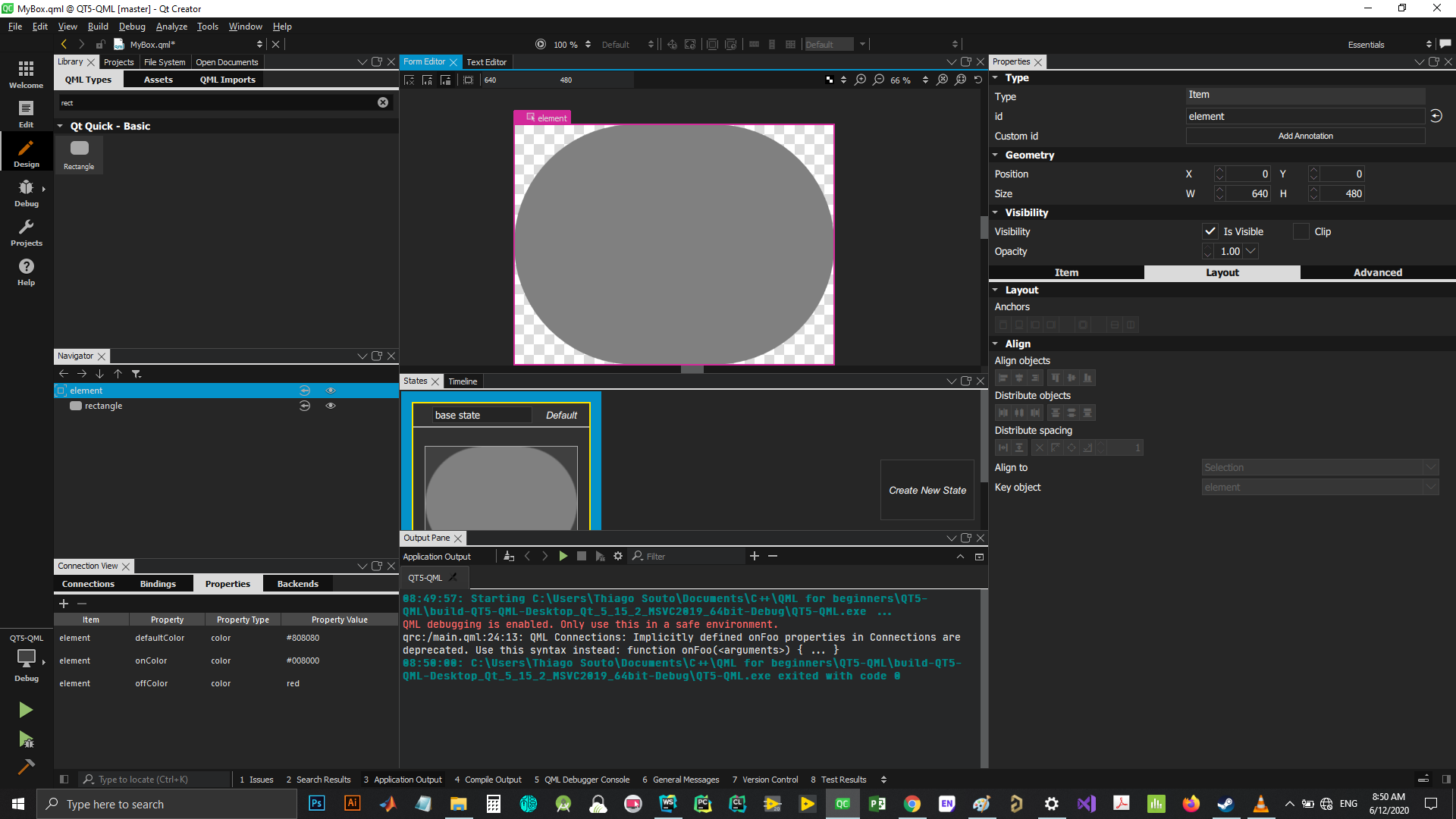Open Help mode in sidebar
The width and height of the screenshot is (1456, 819).
[x=26, y=271]
